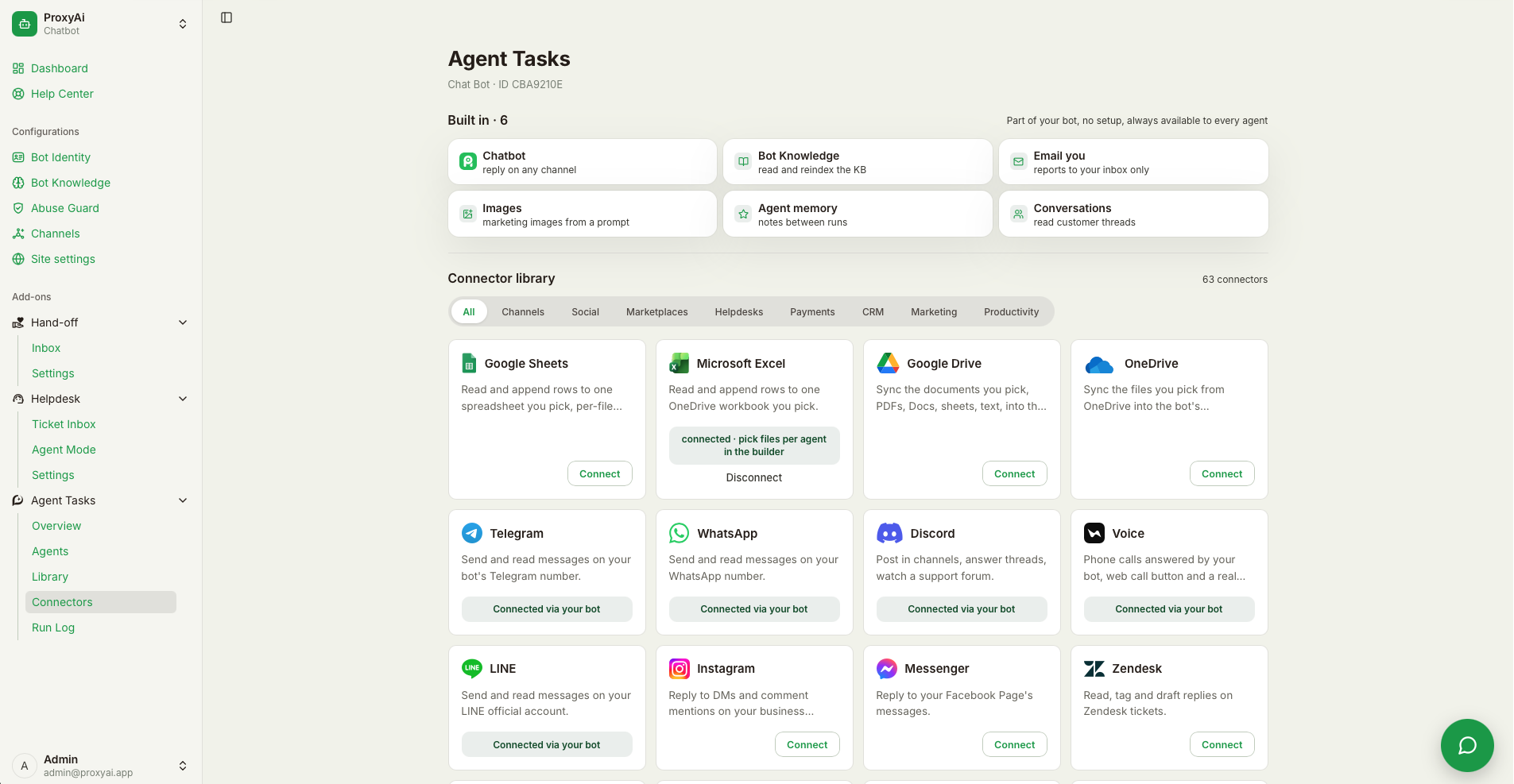The width and height of the screenshot is (1514, 784).
Task: Collapse the Hand-off section chevron
Action: pyautogui.click(x=183, y=322)
